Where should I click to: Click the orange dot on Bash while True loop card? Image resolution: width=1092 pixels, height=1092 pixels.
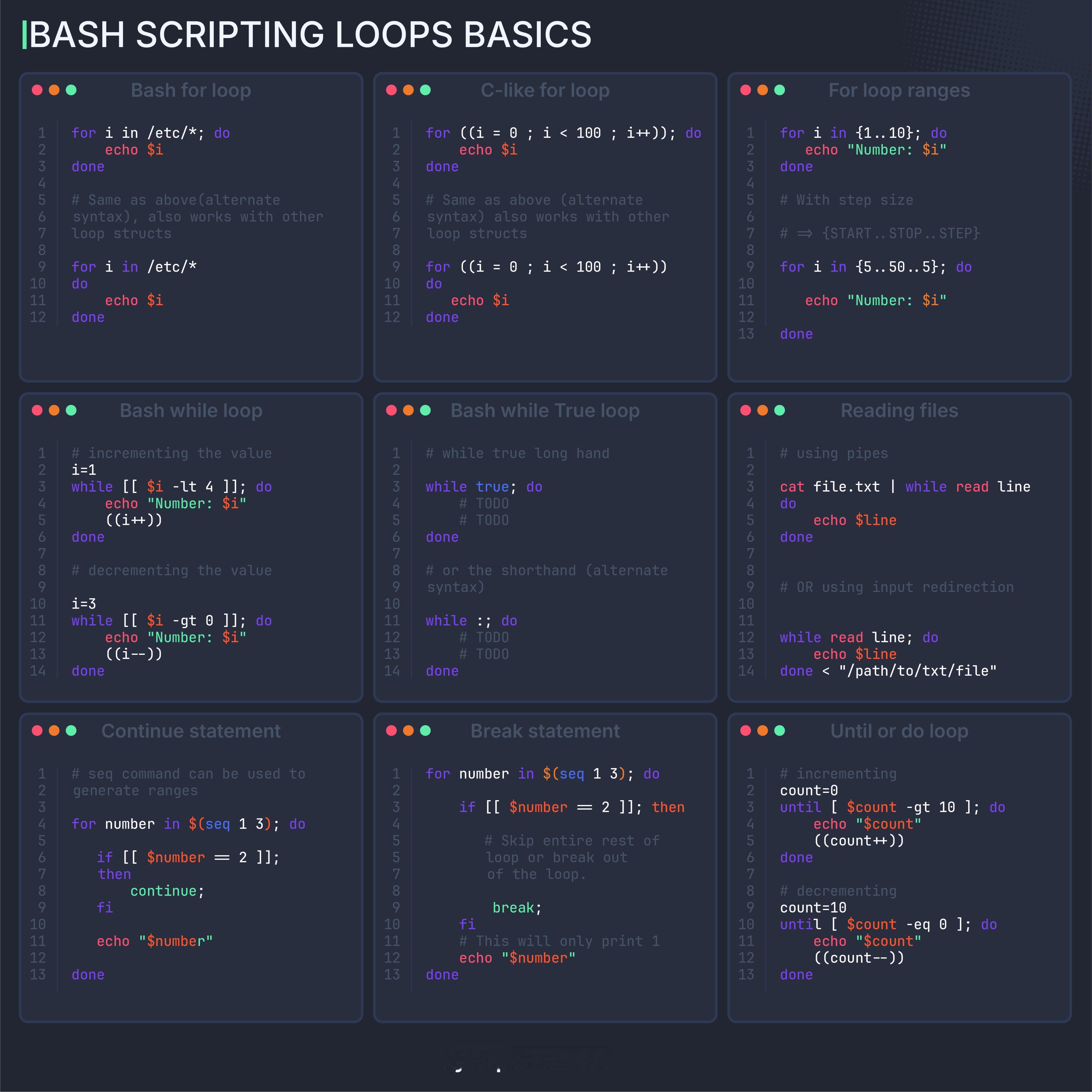(x=409, y=410)
